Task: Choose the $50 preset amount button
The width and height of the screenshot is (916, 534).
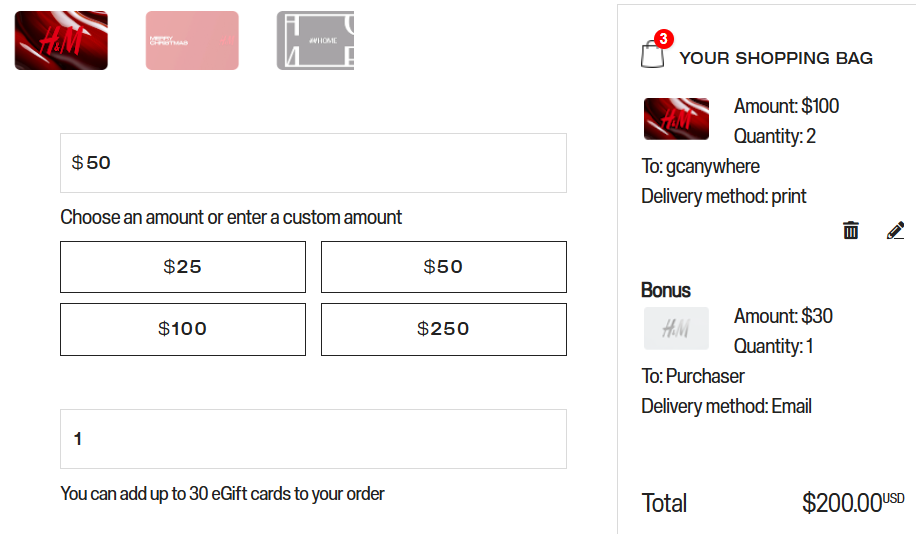Action: tap(443, 267)
